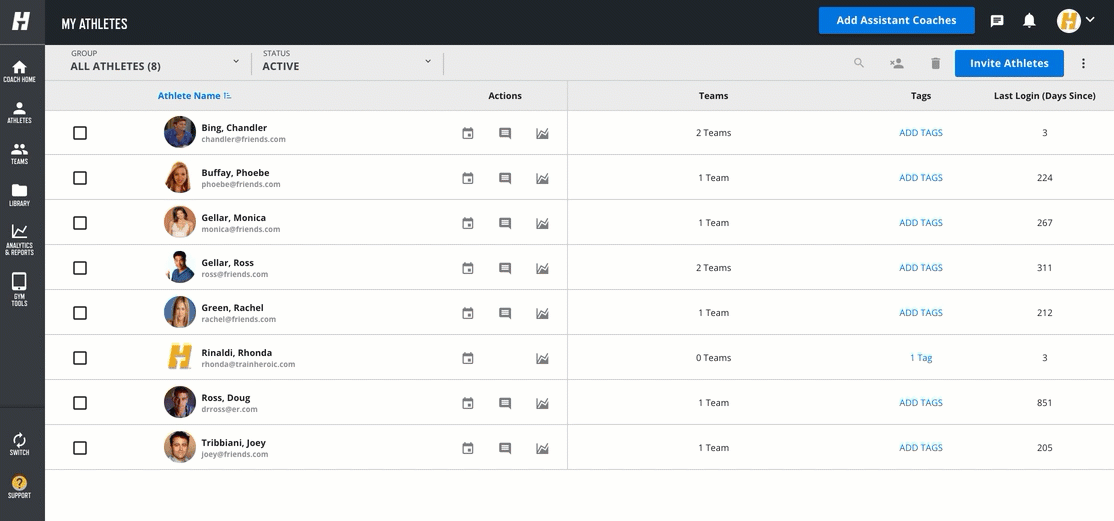Message Phoebe Buffay via chat icon
Image resolution: width=1114 pixels, height=521 pixels.
click(505, 178)
